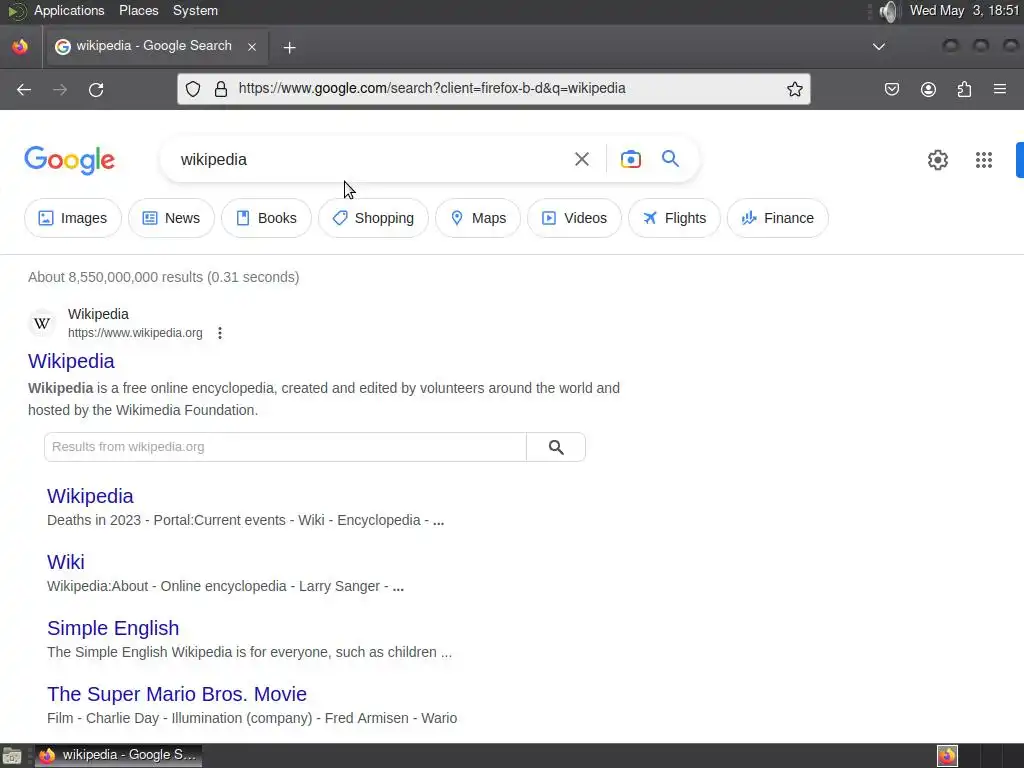The height and width of the screenshot is (768, 1024).
Task: Open the list all tabs chevron
Action: coord(879,46)
